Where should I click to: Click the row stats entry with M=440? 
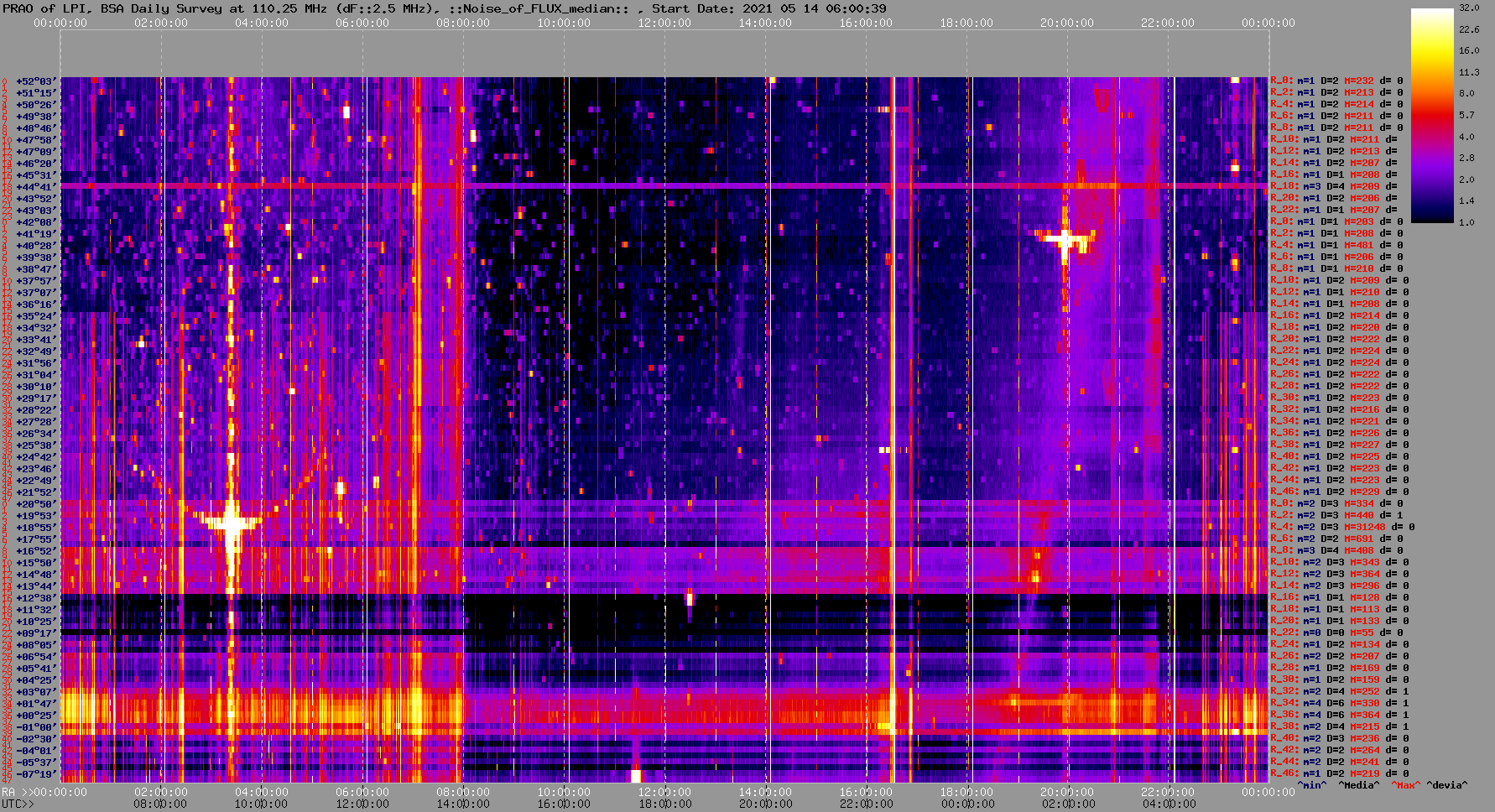(x=1336, y=516)
